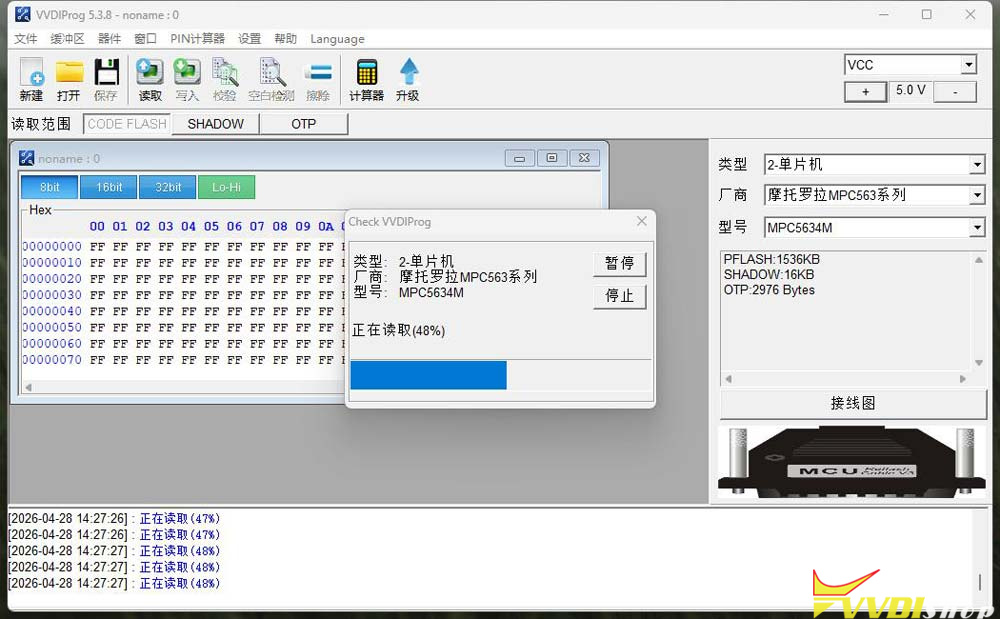Expand the 厂商 dropdown 摩托罗拉MPC563系列
Screen dimensions: 1000x619
(977, 195)
